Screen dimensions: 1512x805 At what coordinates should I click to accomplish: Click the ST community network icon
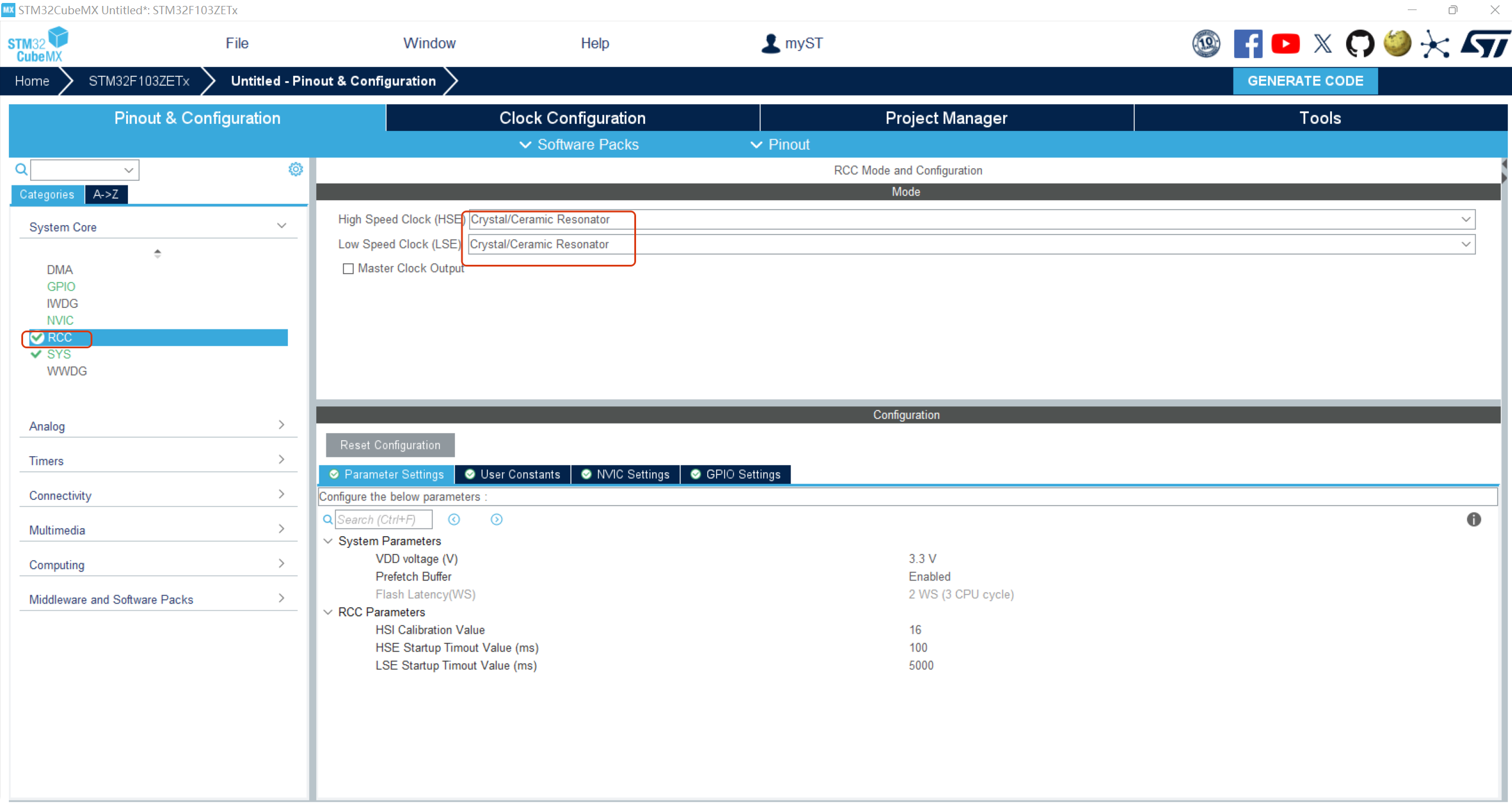(x=1434, y=44)
